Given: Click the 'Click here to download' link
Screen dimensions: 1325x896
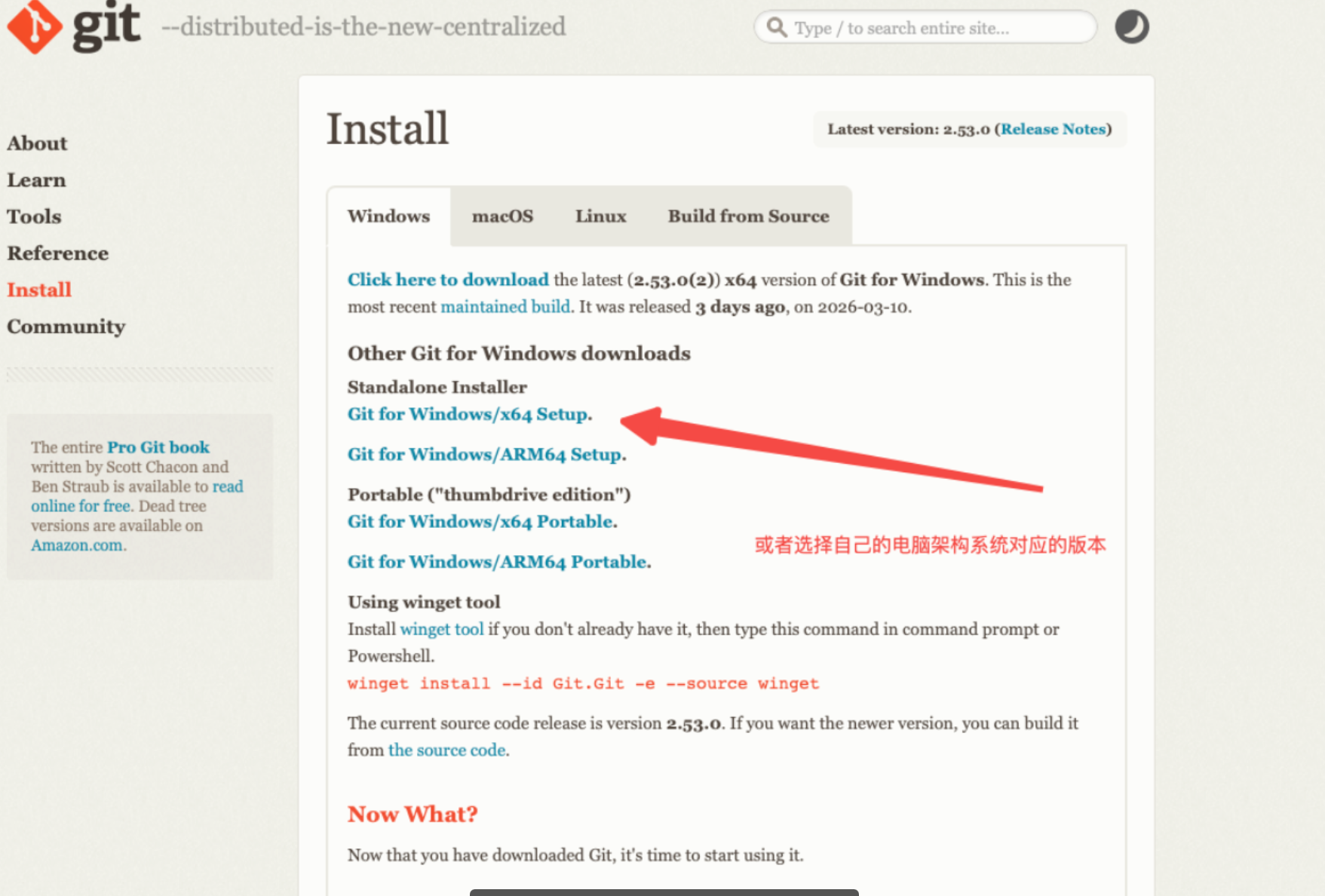Looking at the screenshot, I should click(448, 280).
